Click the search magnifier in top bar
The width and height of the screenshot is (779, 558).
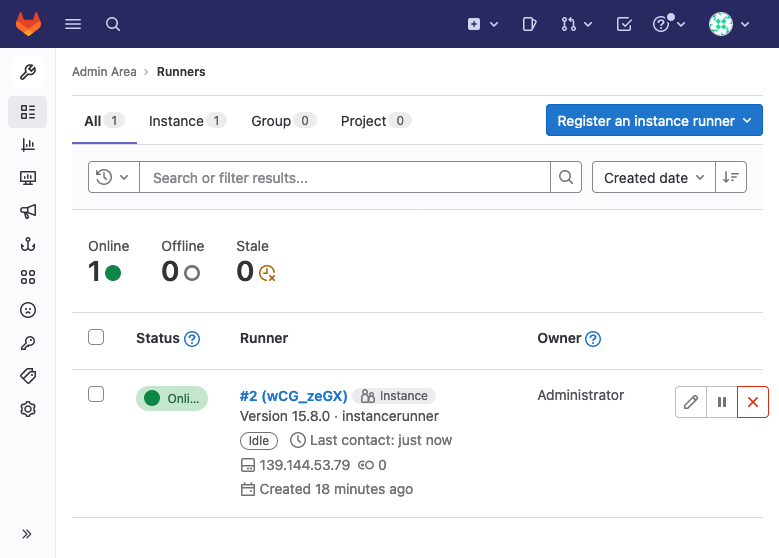[113, 24]
